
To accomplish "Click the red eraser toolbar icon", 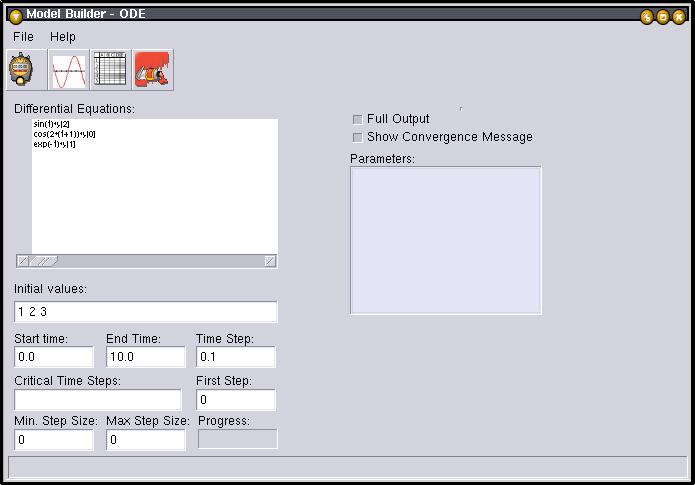I will (153, 70).
